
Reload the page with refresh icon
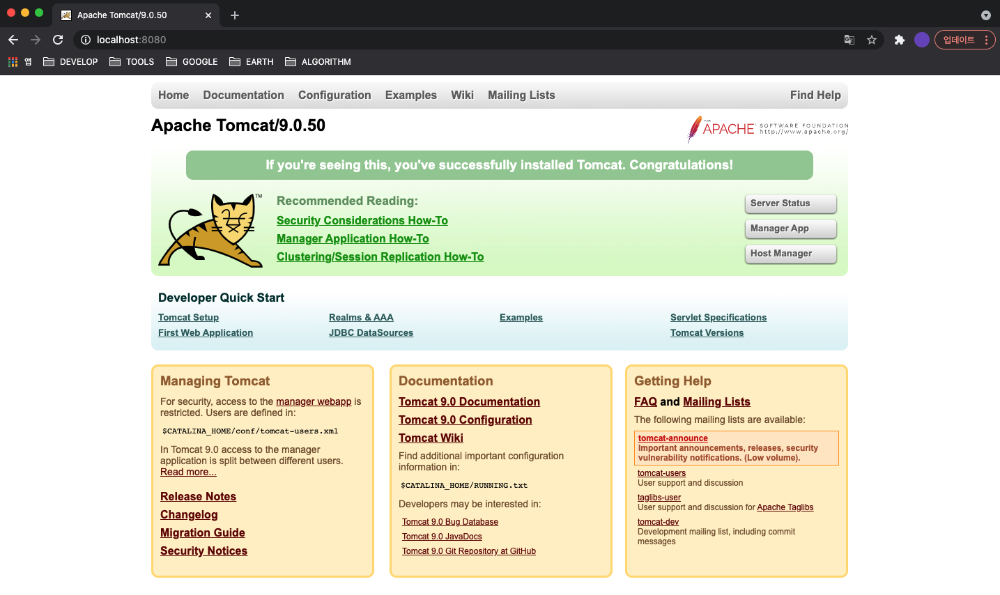click(x=58, y=40)
